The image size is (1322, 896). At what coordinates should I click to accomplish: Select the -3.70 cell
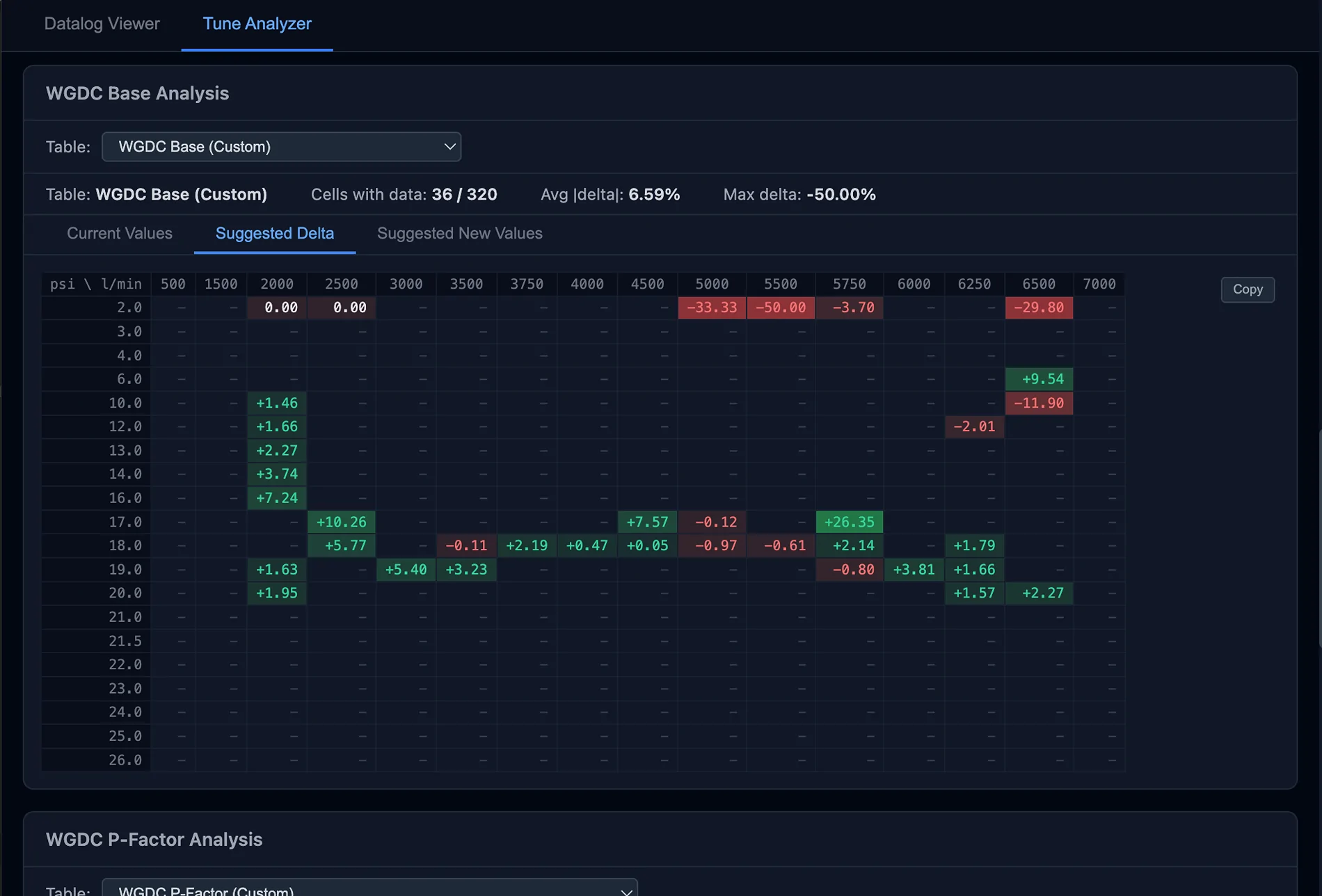(x=850, y=307)
